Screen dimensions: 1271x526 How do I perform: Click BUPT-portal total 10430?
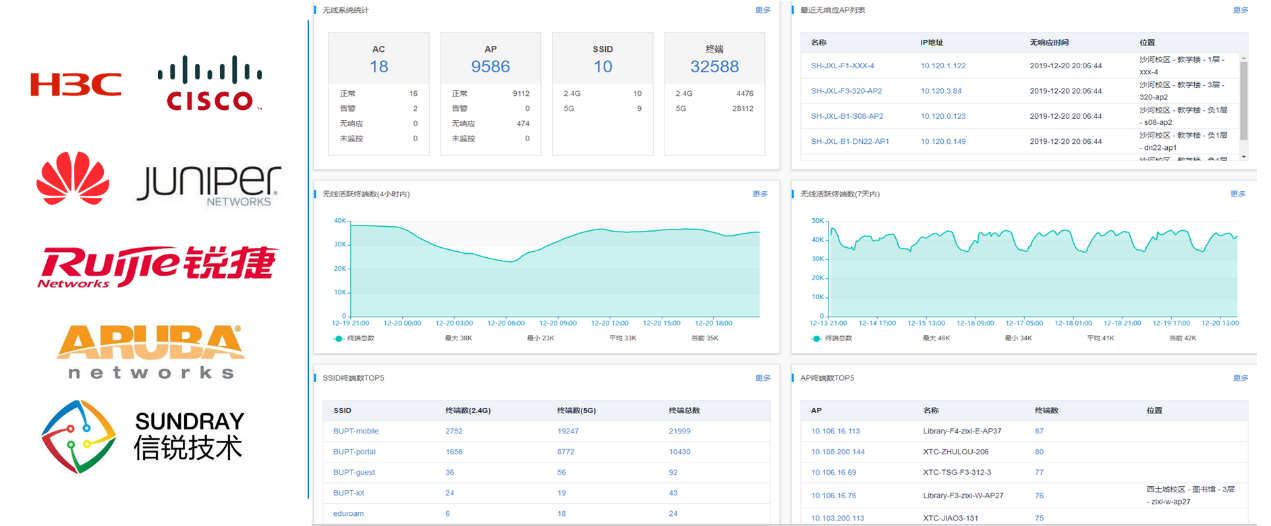tap(681, 451)
